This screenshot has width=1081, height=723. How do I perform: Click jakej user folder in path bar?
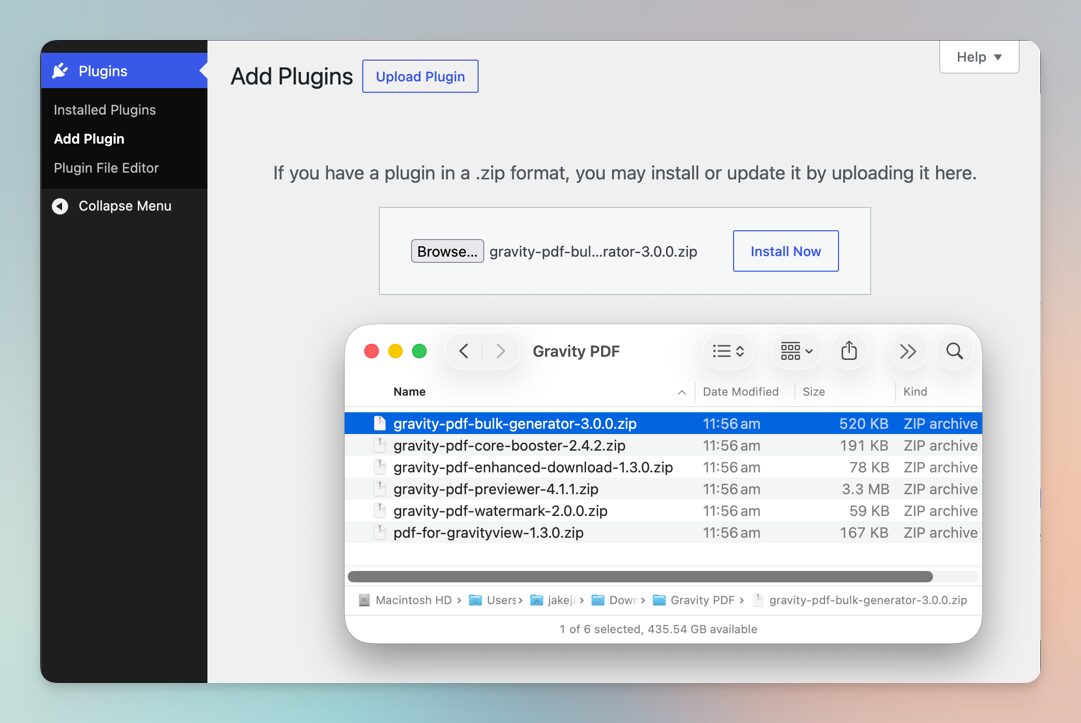(x=553, y=600)
